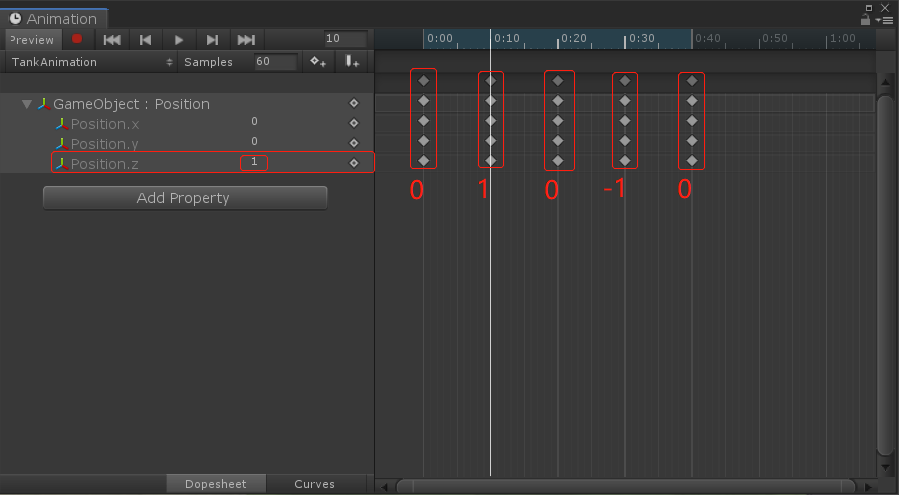
Task: Edit the Samples value field
Action: (276, 61)
